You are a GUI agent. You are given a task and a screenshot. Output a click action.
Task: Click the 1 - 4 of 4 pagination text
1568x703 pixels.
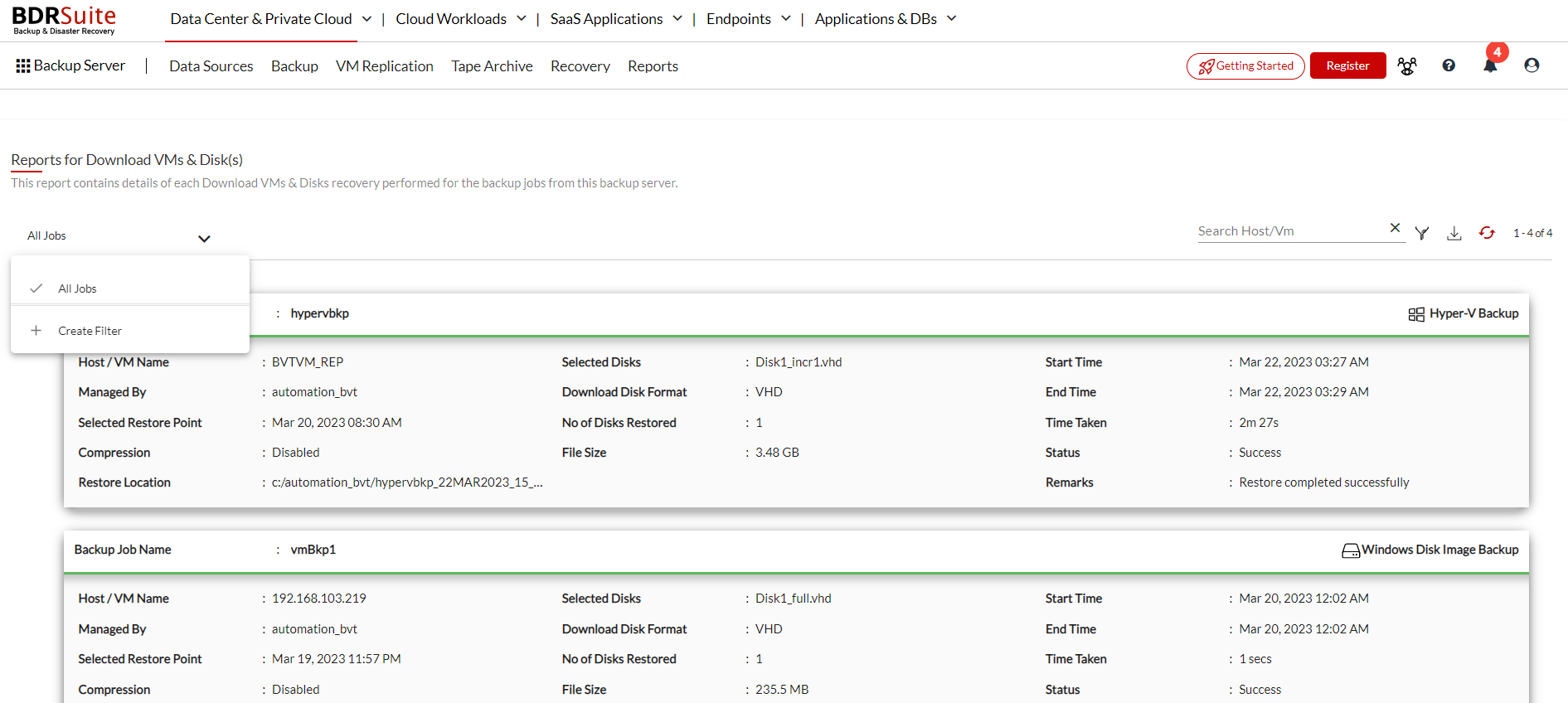click(1532, 233)
